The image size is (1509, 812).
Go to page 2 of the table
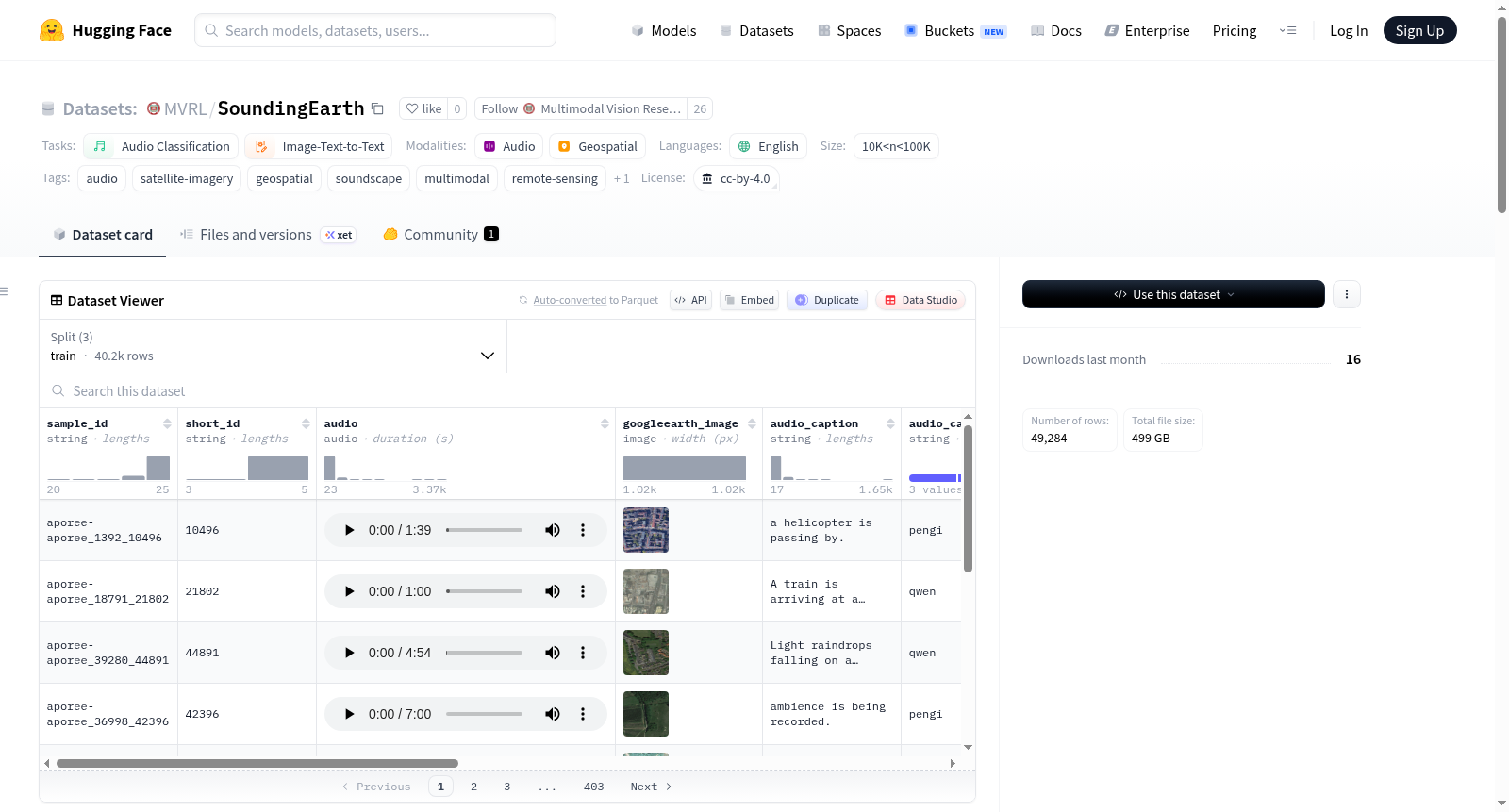point(473,787)
